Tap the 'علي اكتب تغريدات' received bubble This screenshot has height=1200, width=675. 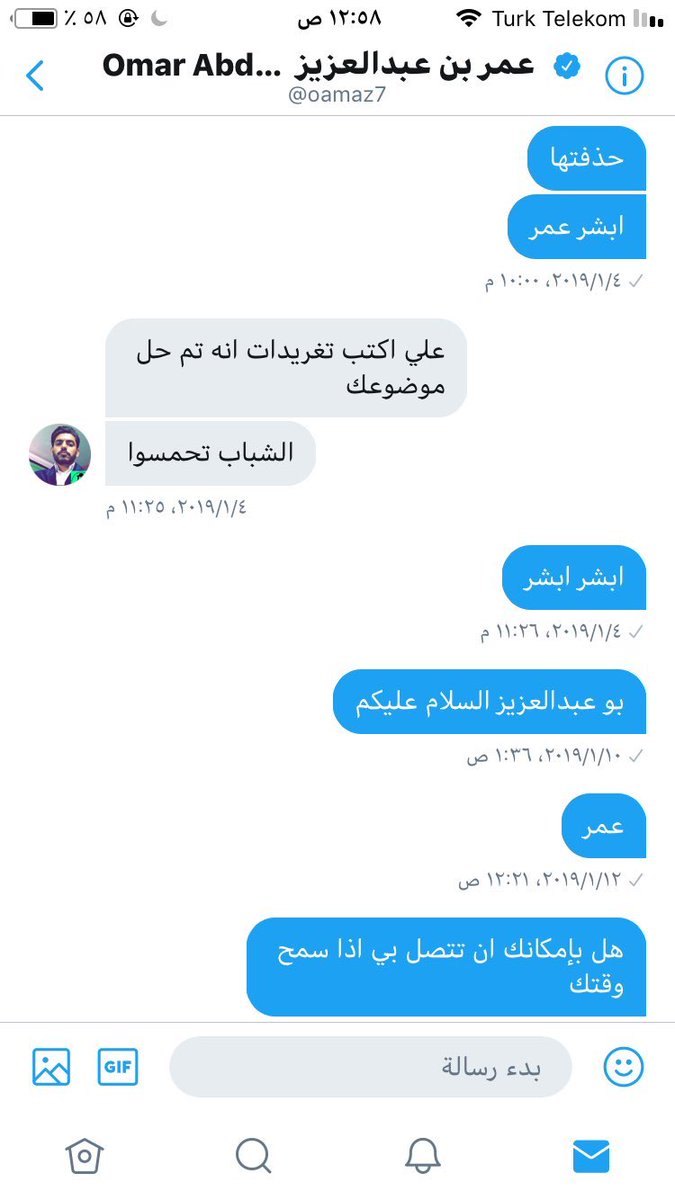click(286, 368)
